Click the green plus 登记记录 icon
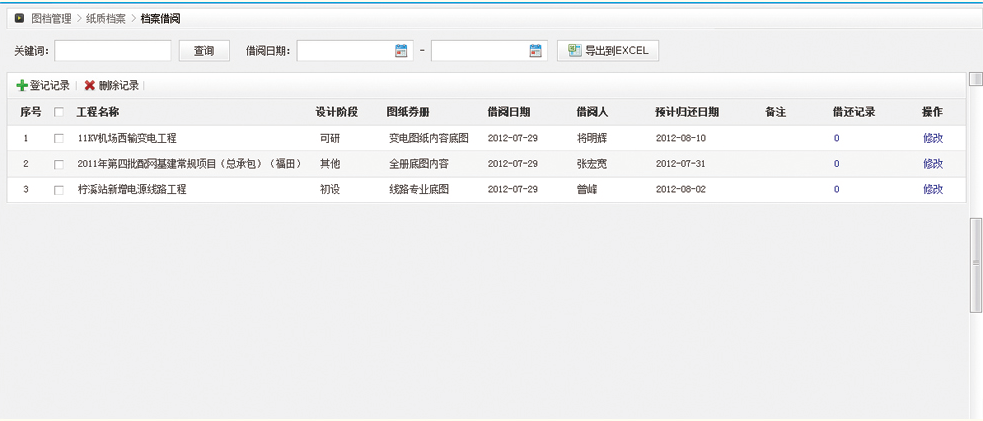This screenshot has width=983, height=421. (x=22, y=86)
